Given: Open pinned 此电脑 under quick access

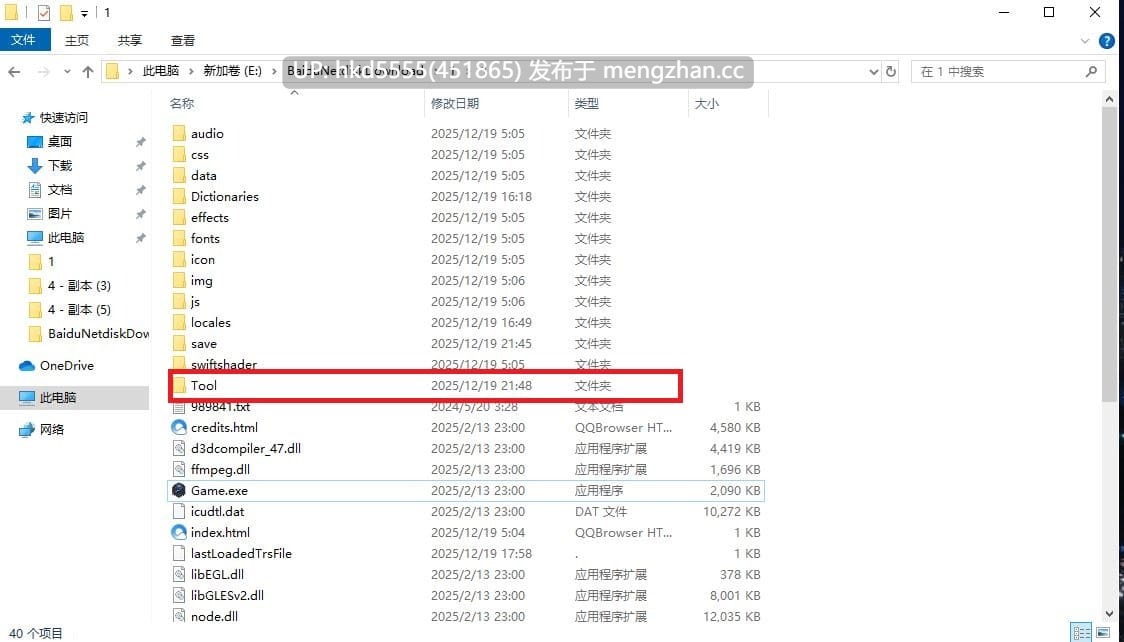Looking at the screenshot, I should coord(66,238).
